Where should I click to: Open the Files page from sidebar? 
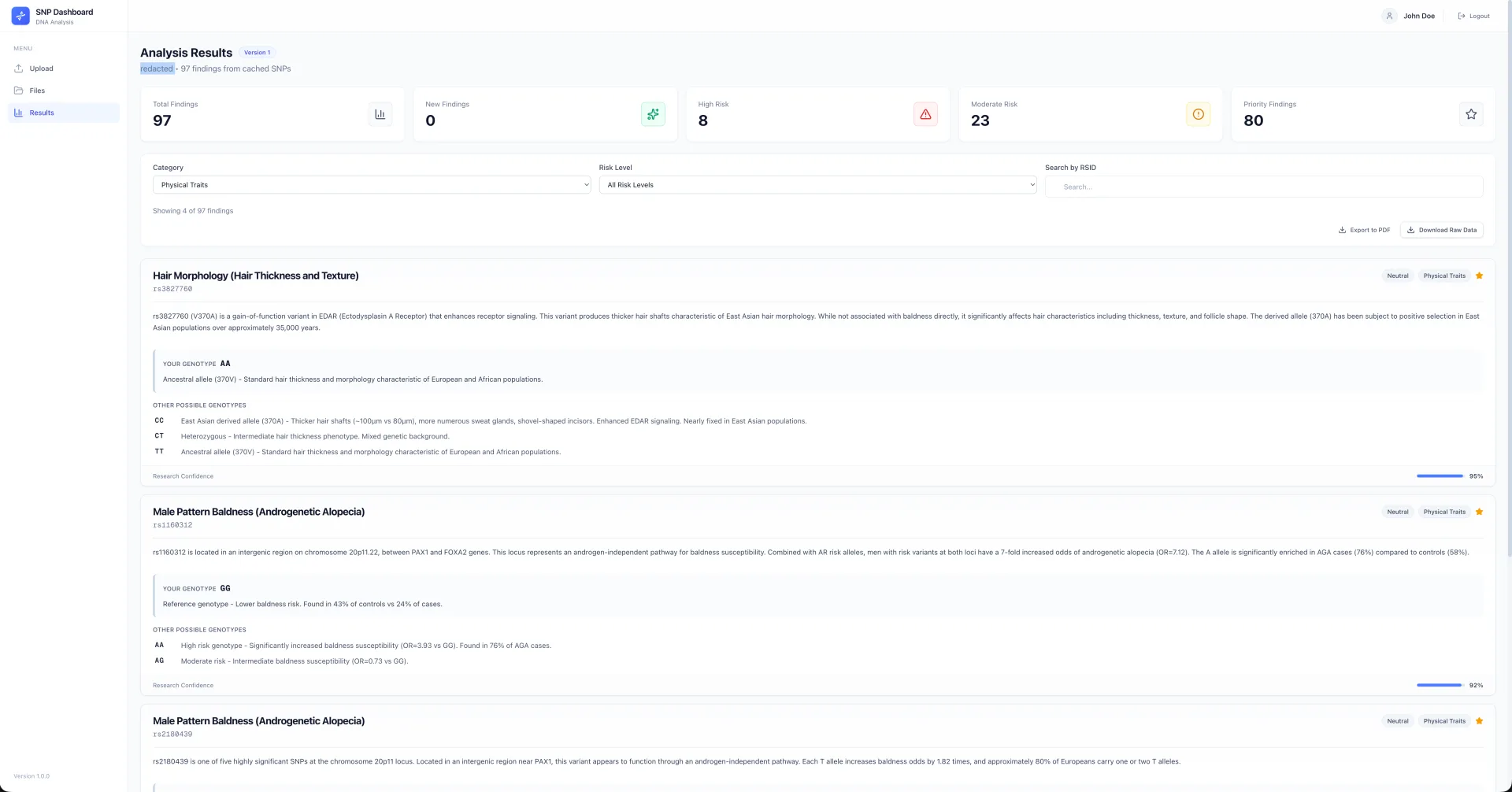point(37,91)
